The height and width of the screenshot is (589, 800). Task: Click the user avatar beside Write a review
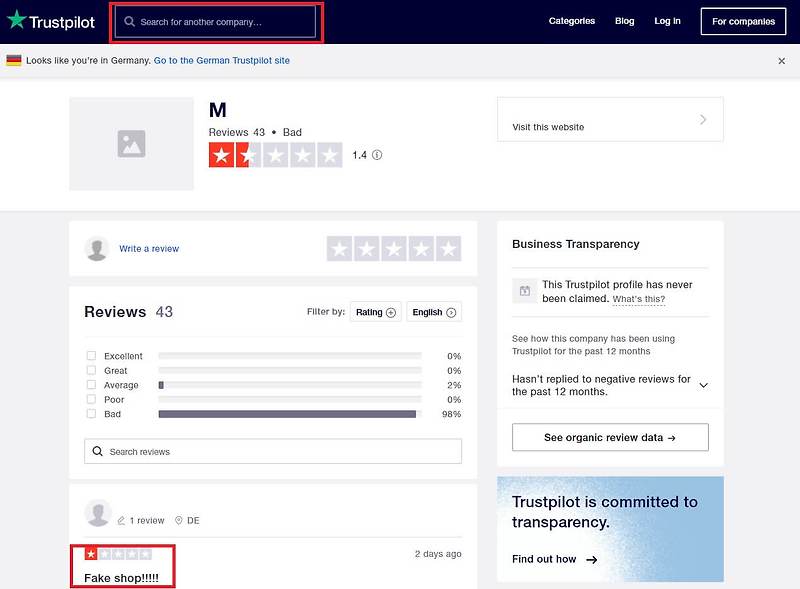96,249
